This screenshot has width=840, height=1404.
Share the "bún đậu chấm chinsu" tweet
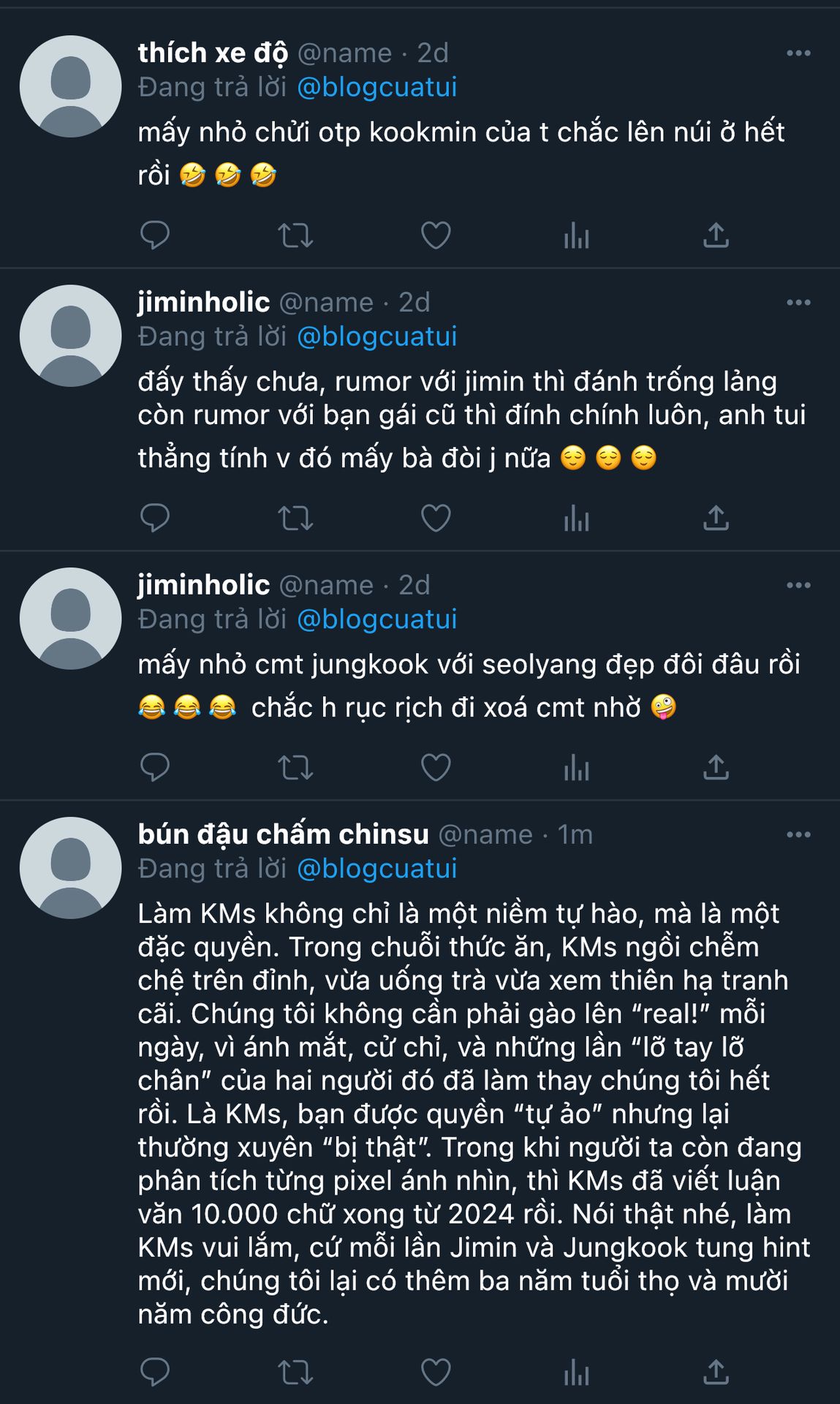716,1373
